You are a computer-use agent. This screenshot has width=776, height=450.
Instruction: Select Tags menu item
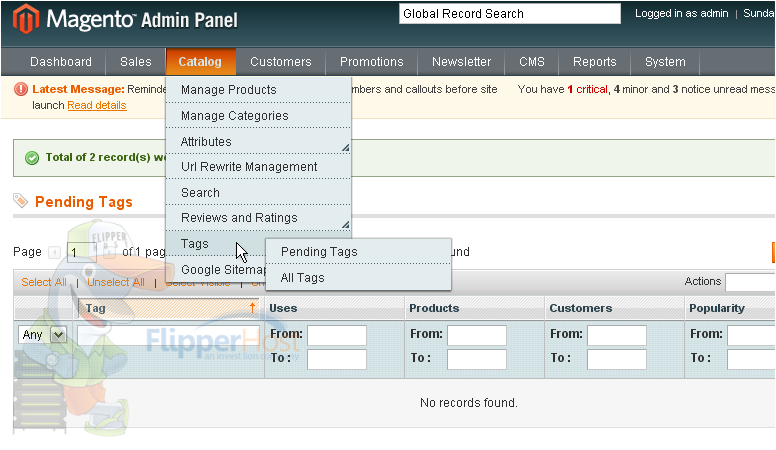(216, 244)
